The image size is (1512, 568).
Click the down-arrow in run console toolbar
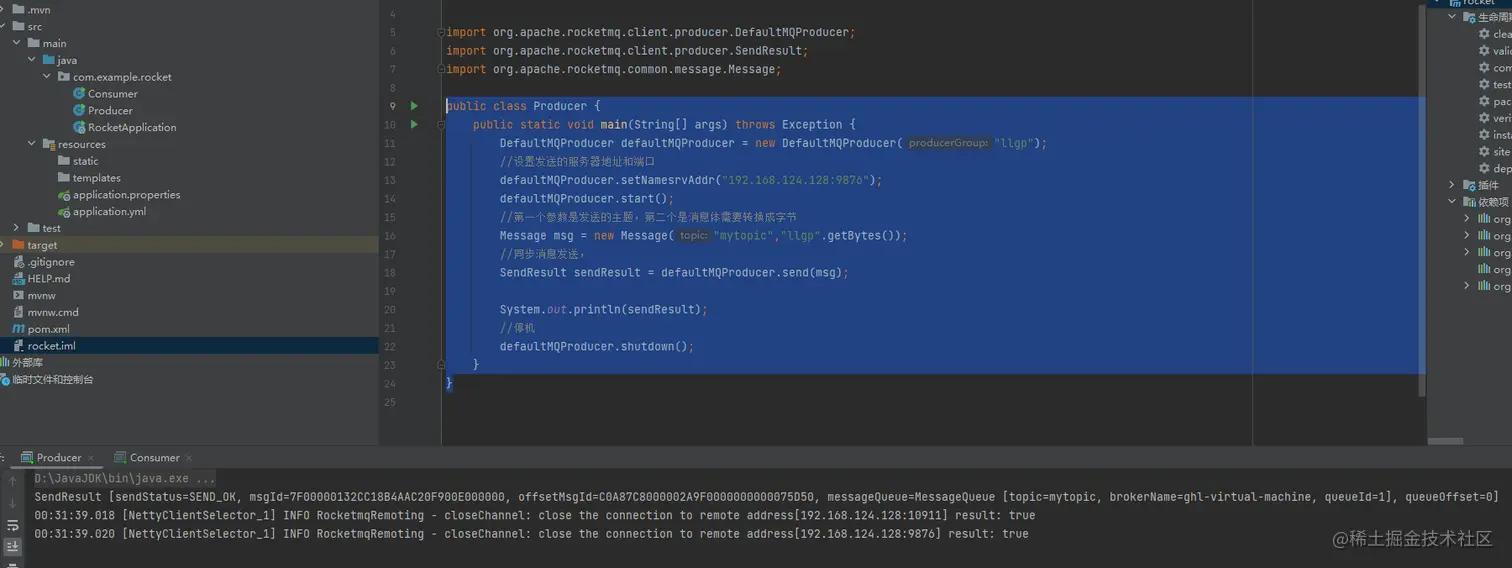[x=13, y=503]
